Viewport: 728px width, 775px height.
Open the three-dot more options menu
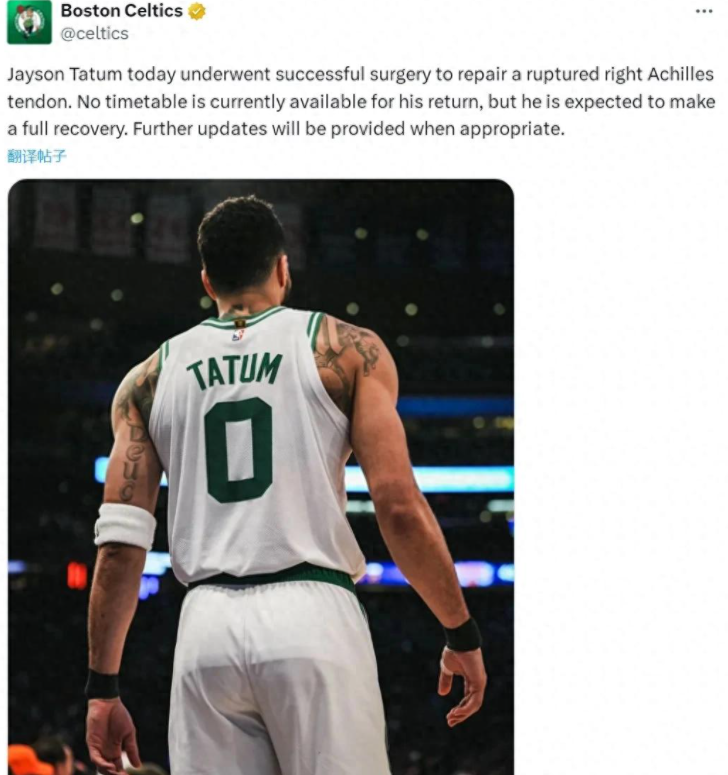point(704,11)
